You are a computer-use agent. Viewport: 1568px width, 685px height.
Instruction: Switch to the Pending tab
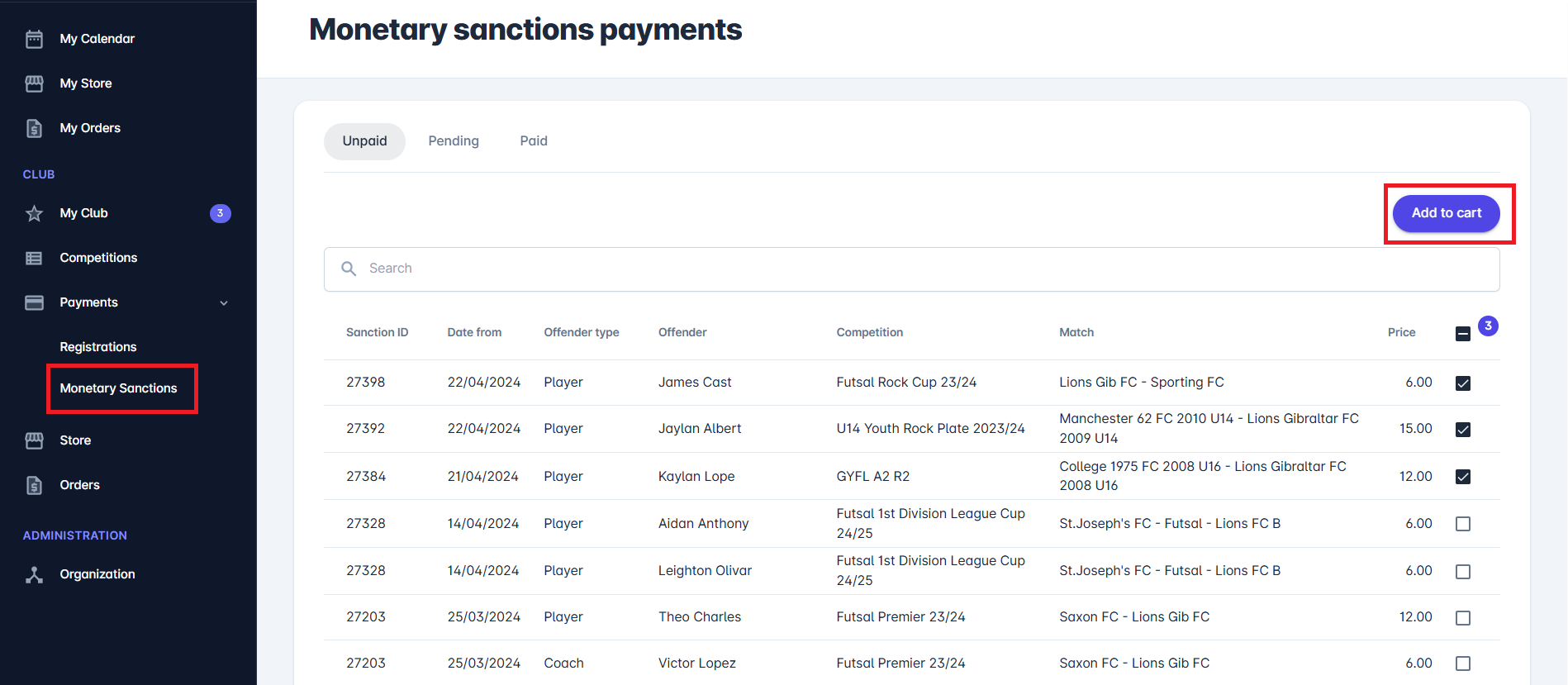(x=454, y=141)
